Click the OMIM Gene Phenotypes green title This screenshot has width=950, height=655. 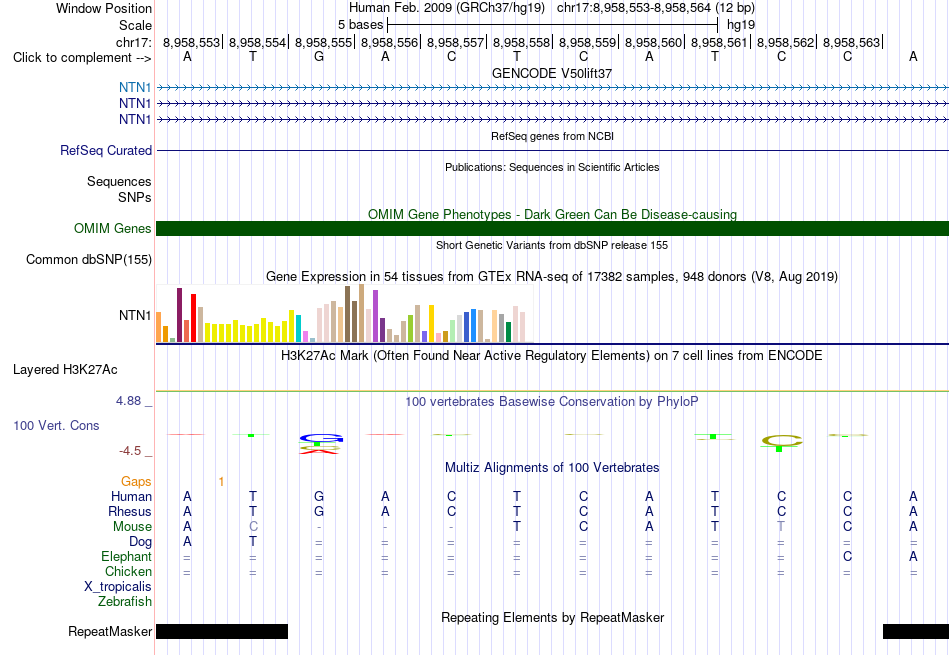pos(552,214)
